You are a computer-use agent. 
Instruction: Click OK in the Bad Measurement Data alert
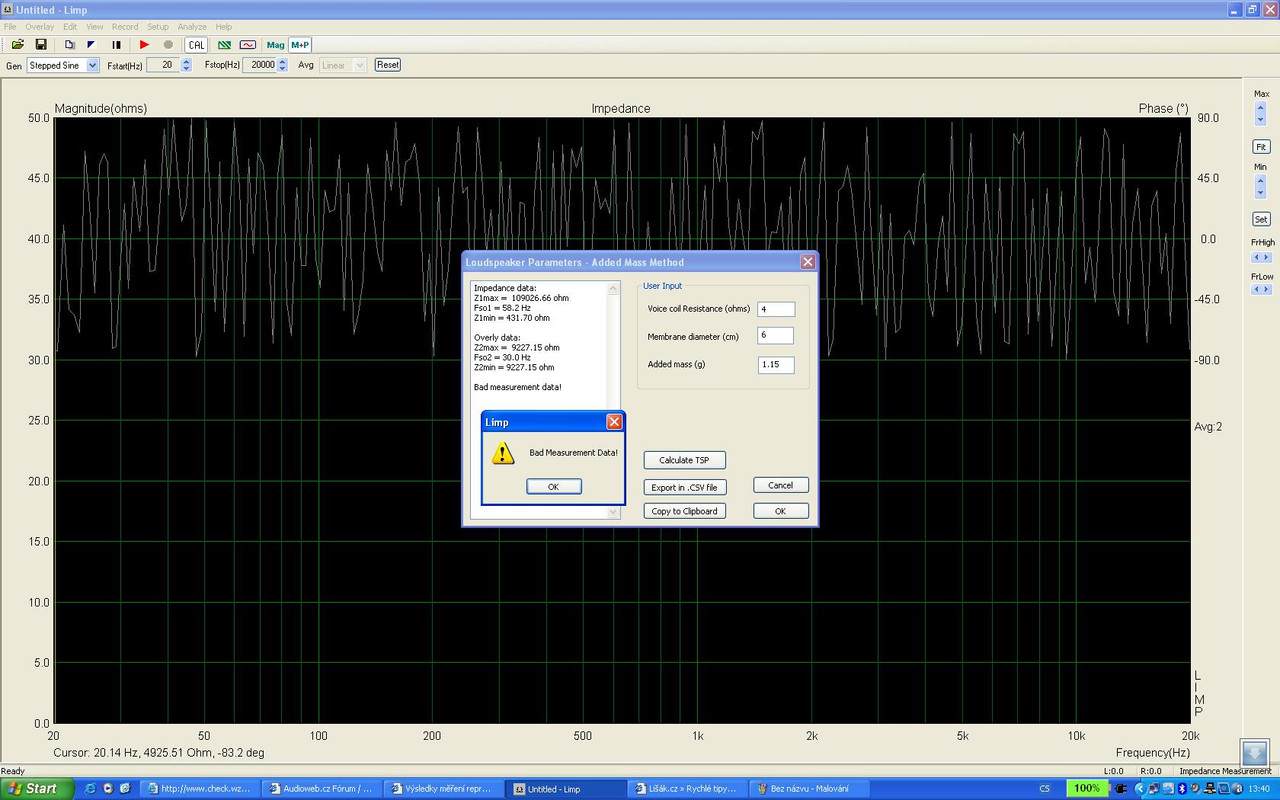pos(553,486)
